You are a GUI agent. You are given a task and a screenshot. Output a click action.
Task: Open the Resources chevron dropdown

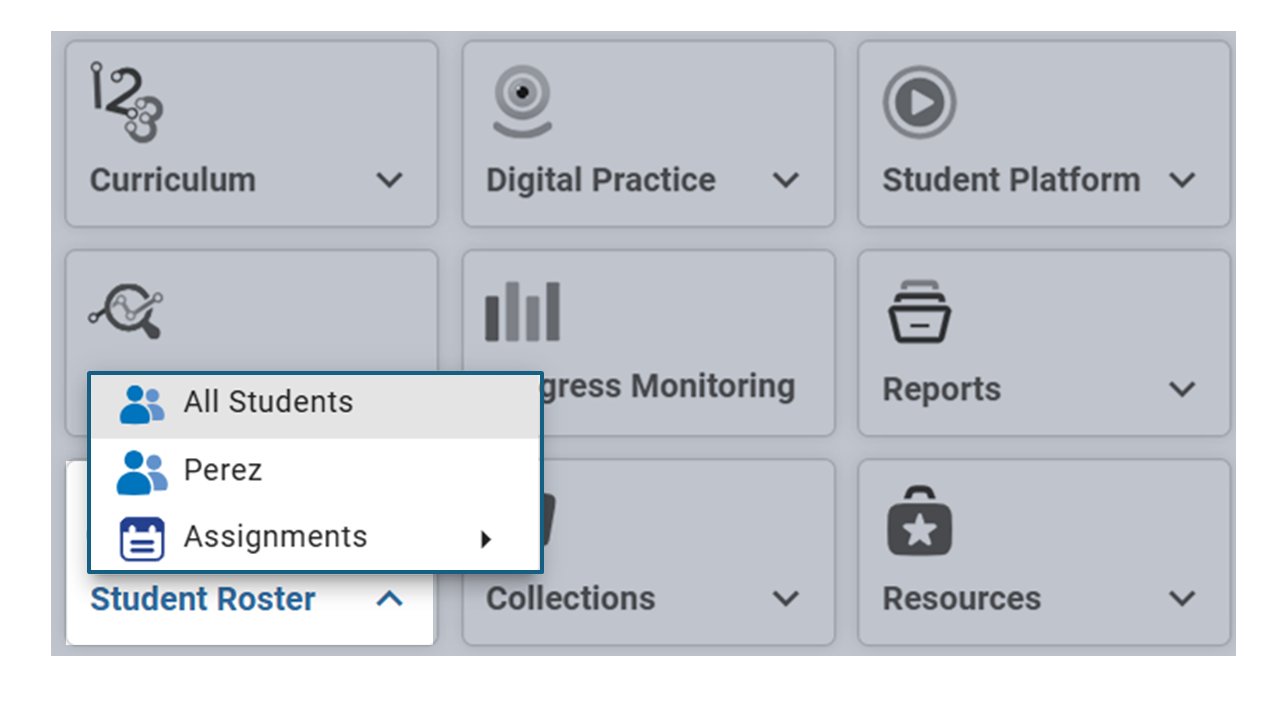1182,599
